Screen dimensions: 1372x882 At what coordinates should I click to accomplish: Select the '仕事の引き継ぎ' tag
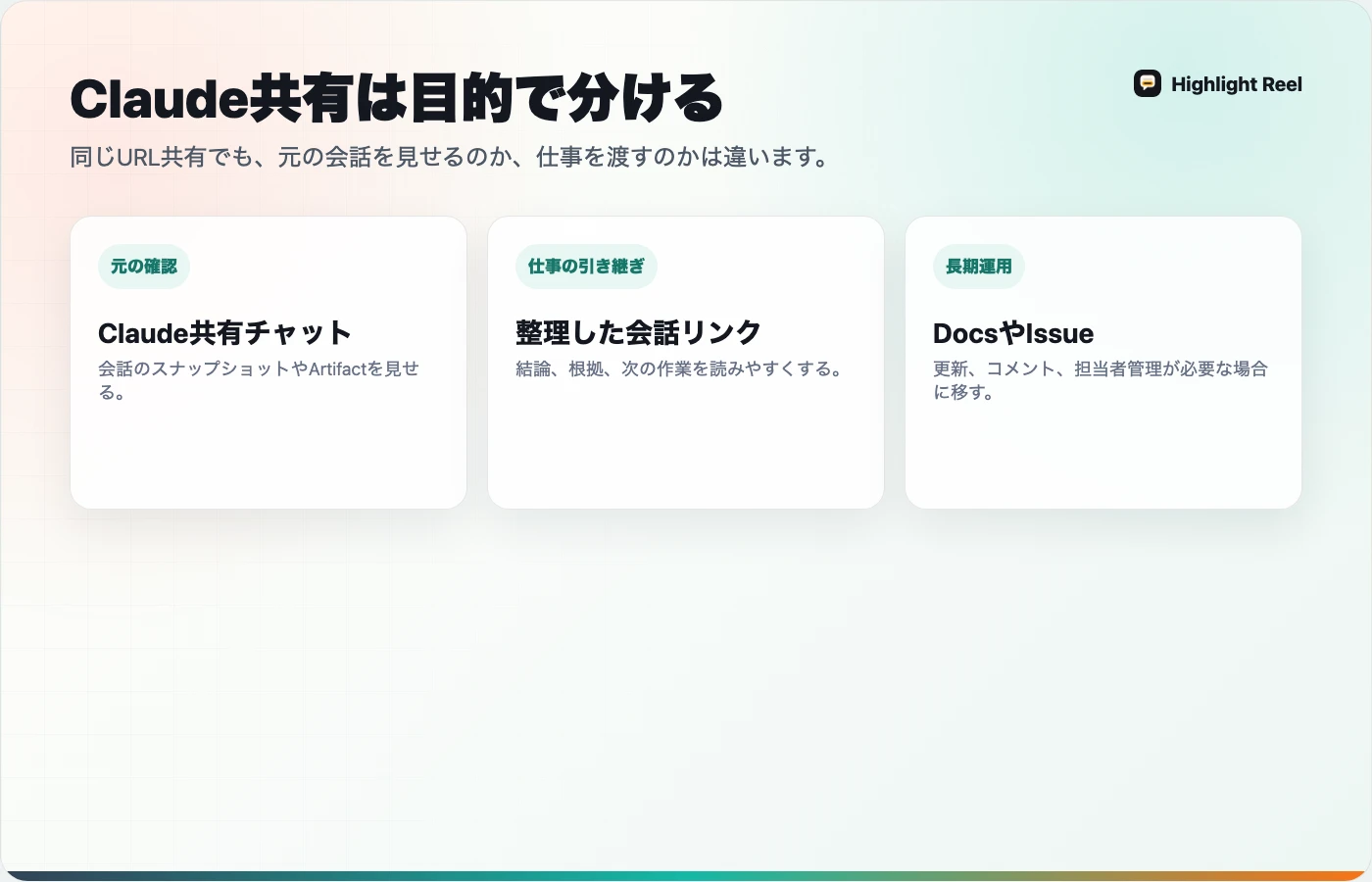tap(586, 267)
